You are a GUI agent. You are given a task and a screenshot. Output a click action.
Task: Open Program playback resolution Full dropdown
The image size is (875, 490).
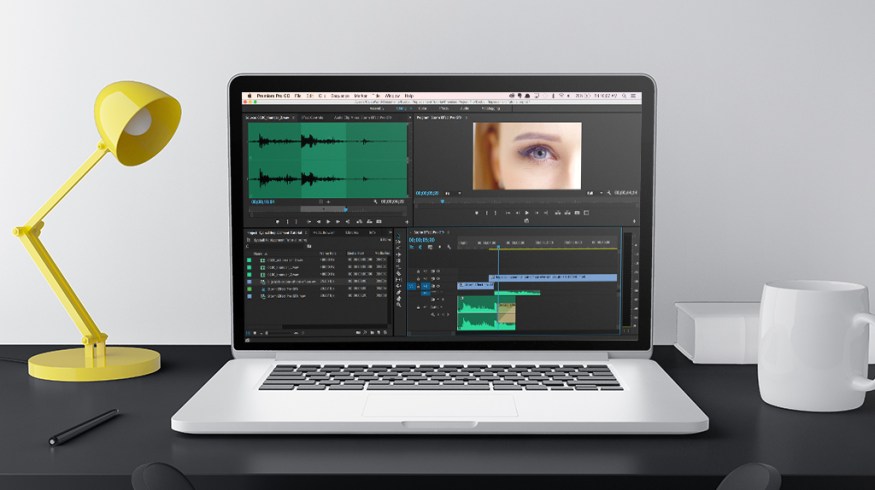pos(594,193)
